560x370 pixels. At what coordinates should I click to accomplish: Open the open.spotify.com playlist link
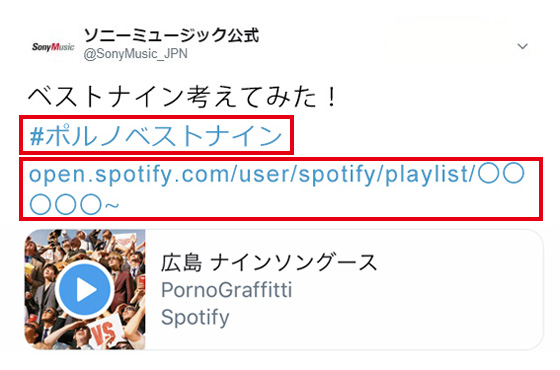276,189
